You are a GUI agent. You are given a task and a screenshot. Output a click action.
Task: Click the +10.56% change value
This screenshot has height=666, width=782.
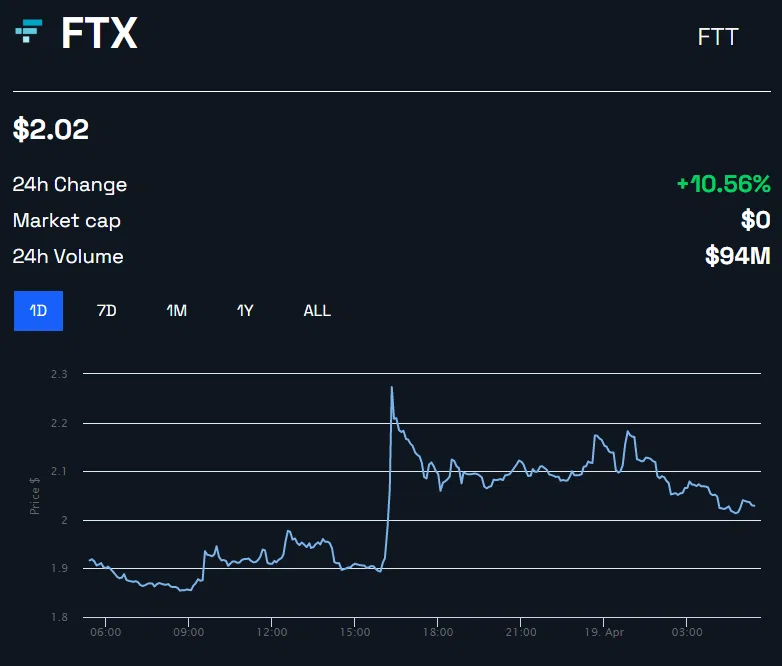[724, 184]
